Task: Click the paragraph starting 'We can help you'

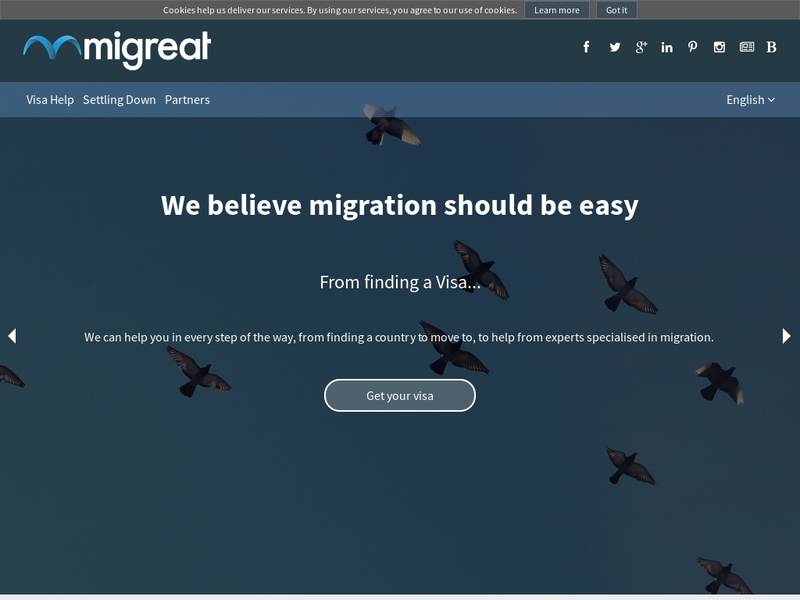Action: (x=399, y=337)
